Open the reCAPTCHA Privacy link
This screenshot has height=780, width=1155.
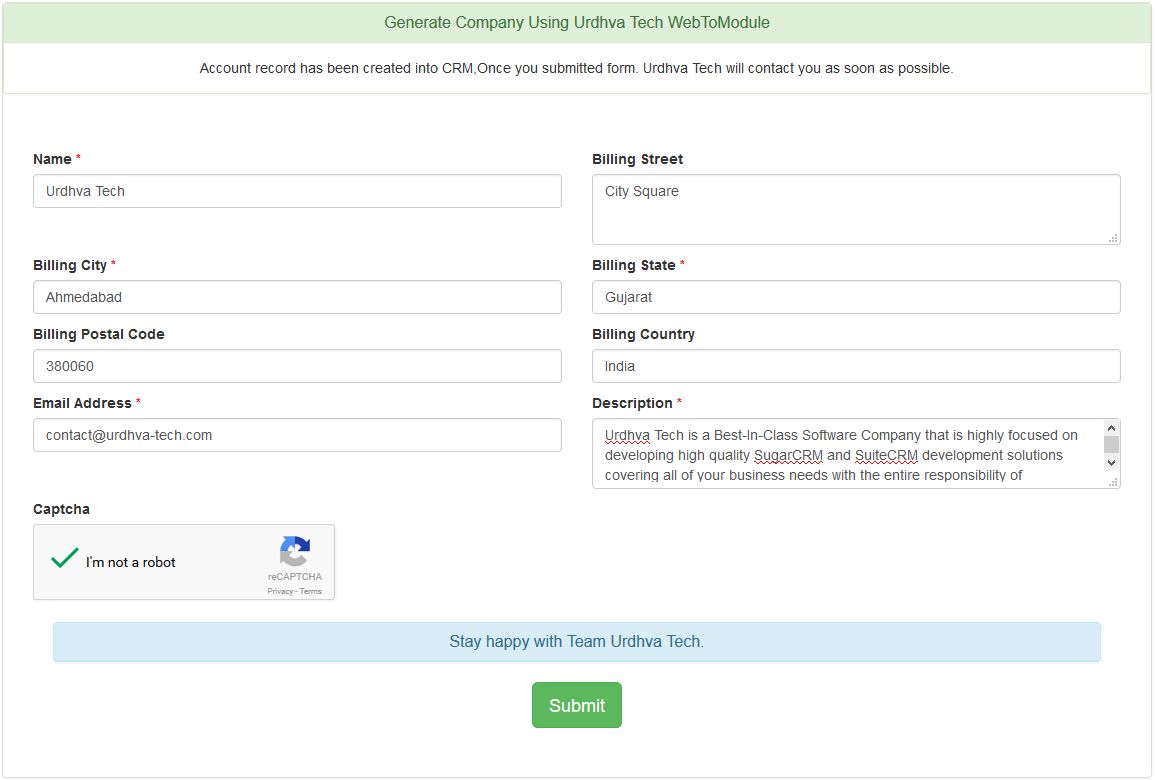[x=280, y=591]
